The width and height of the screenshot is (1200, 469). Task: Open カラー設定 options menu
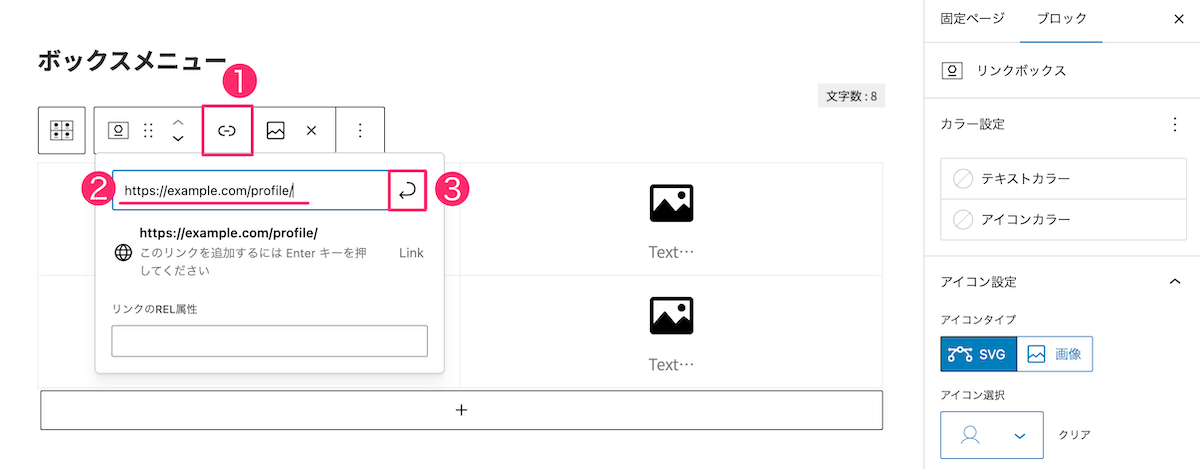1175,125
